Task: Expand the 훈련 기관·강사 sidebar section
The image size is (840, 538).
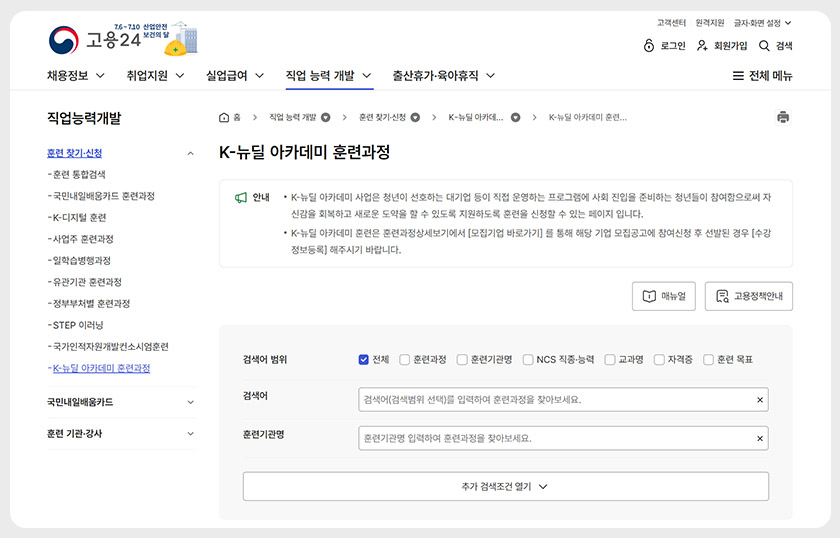Action: click(x=190, y=434)
